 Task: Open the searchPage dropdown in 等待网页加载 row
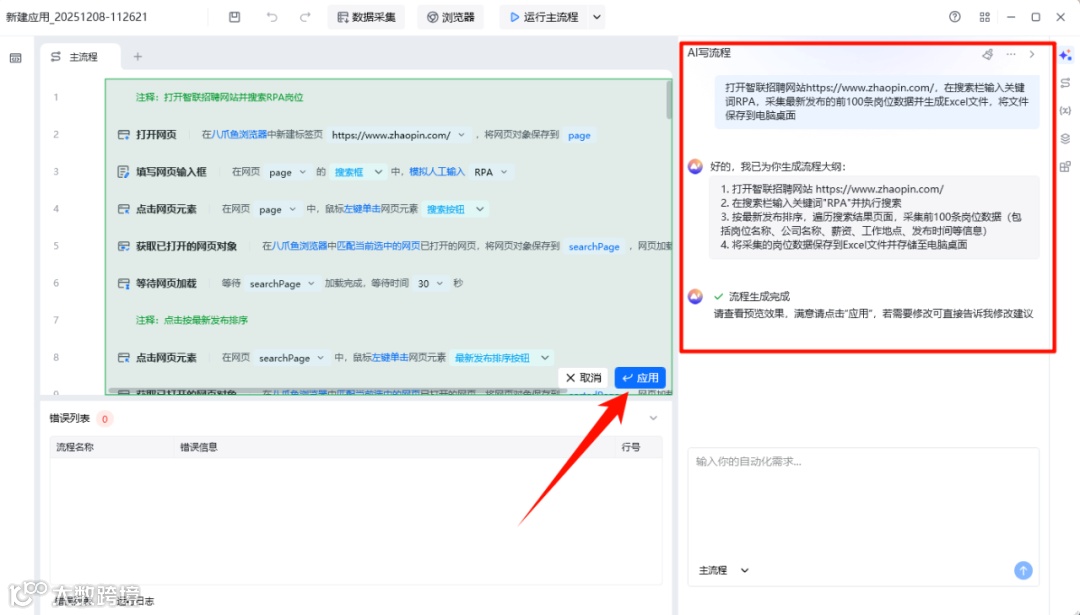[311, 283]
